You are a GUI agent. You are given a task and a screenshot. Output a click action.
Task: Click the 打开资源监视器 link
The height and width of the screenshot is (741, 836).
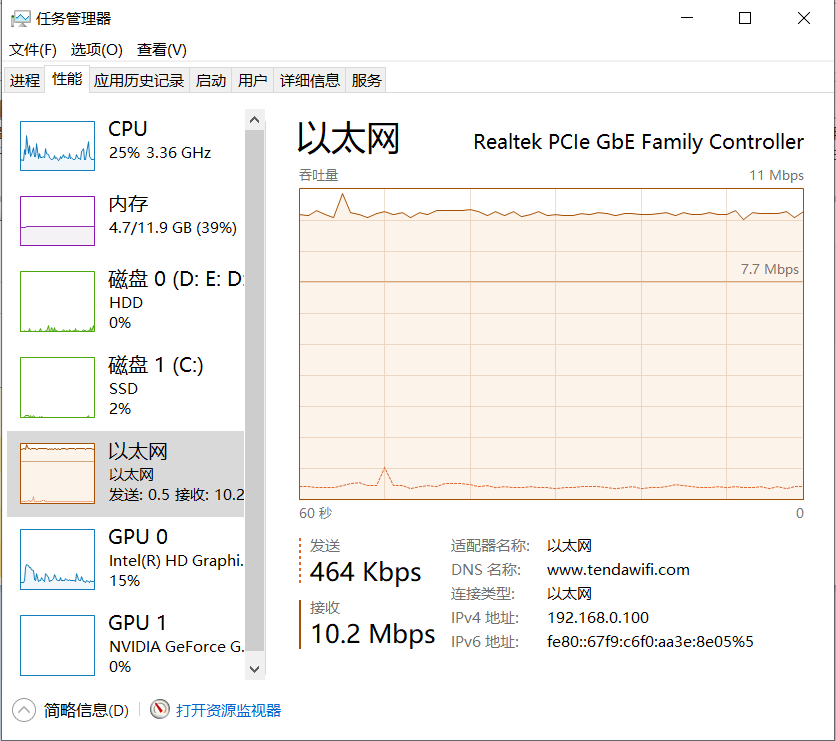click(228, 710)
